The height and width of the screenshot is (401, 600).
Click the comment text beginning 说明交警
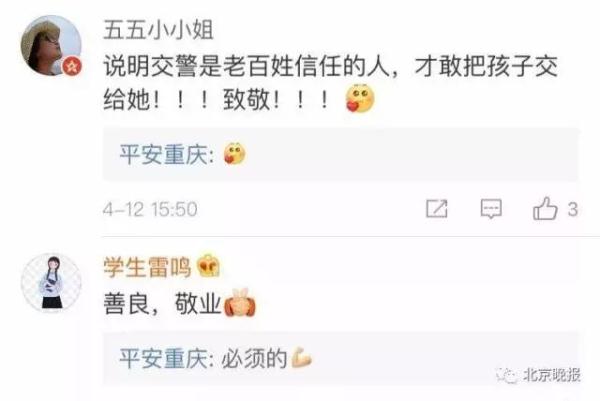(331, 83)
